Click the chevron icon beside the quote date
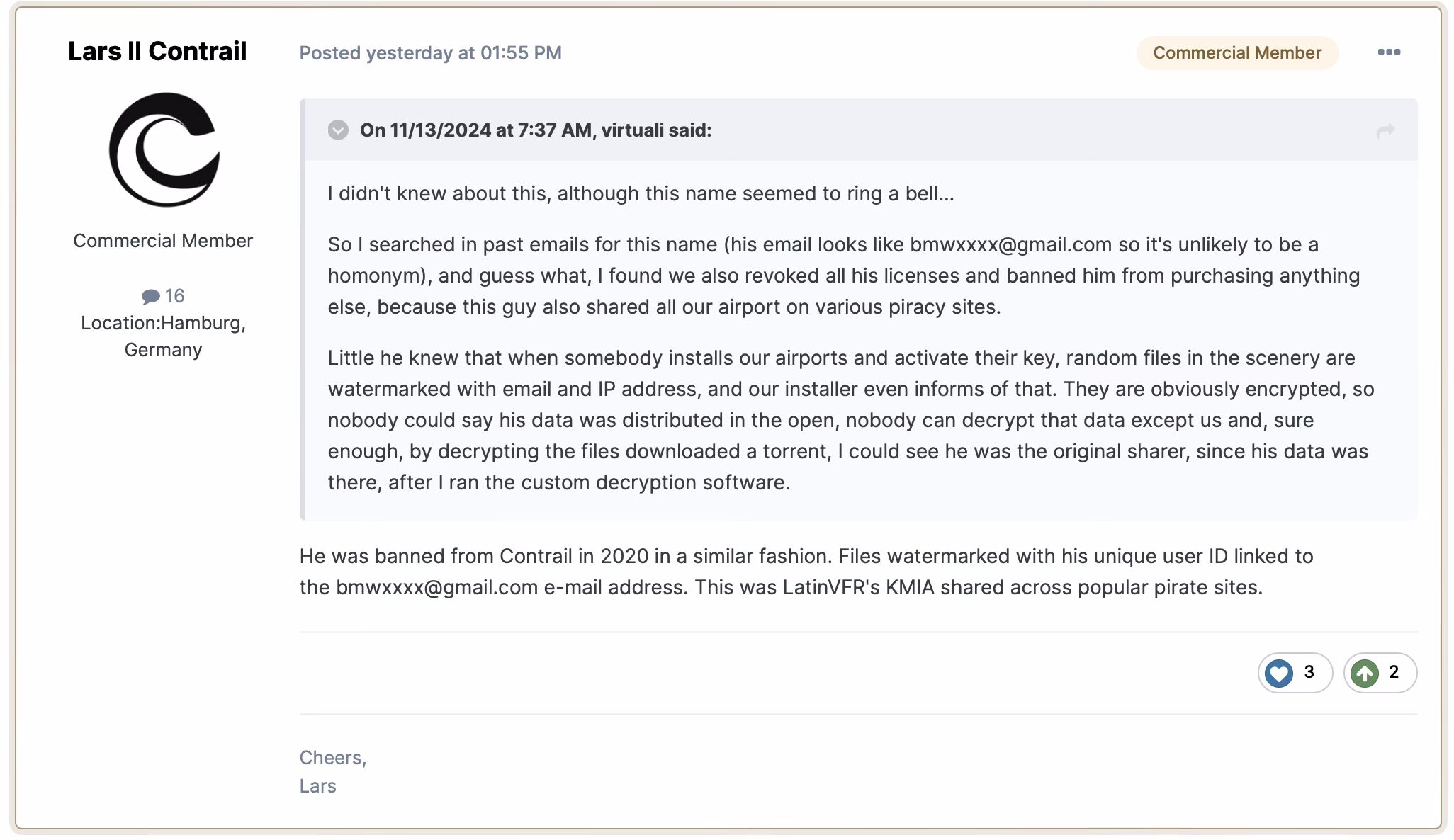This screenshot has height=840, width=1454. point(338,130)
